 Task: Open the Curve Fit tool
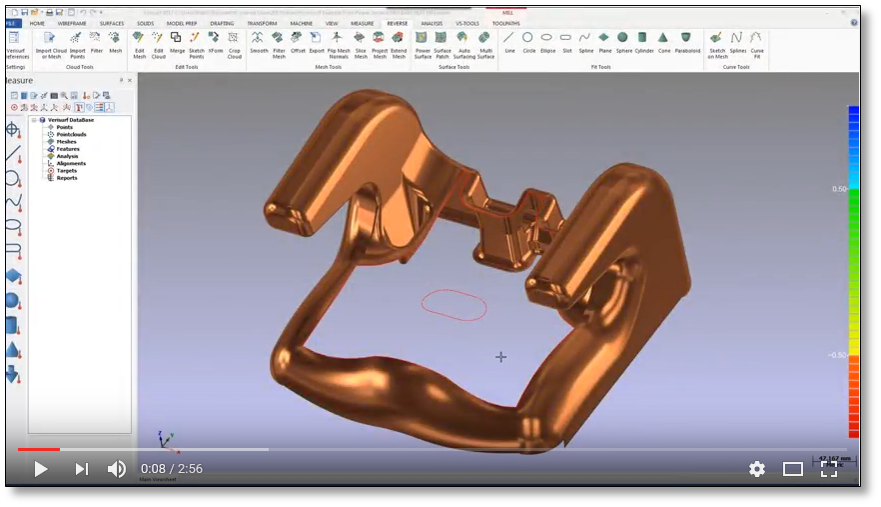757,45
